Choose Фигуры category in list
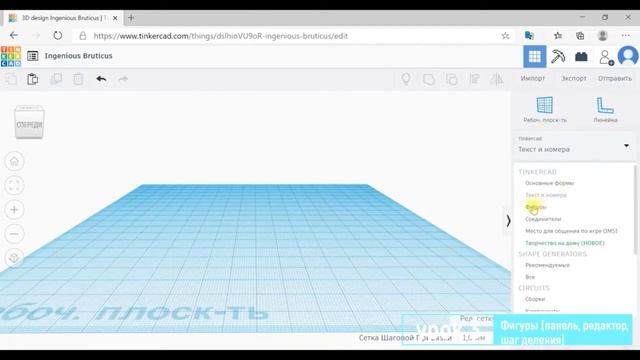 click(536, 207)
